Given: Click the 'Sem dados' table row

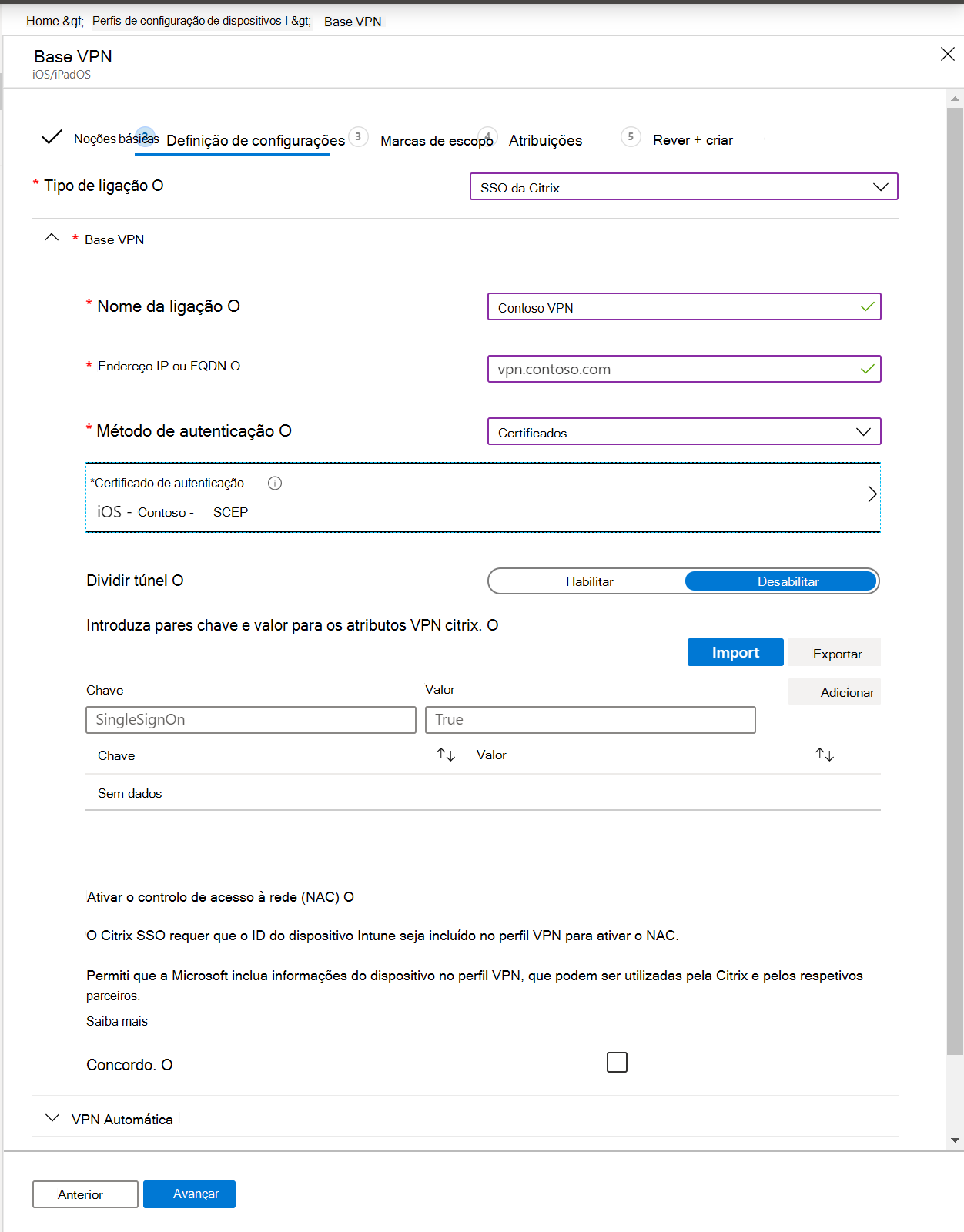Looking at the screenshot, I should [x=483, y=793].
